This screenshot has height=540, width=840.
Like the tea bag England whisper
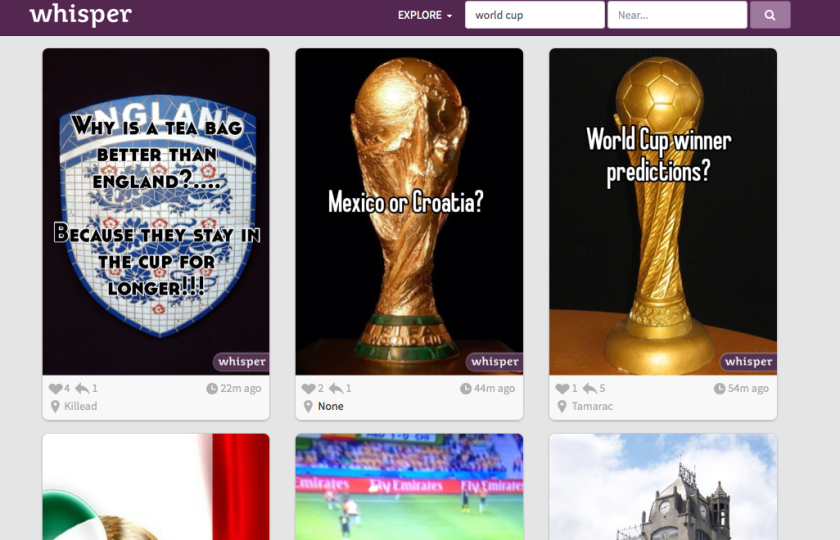[x=55, y=388]
